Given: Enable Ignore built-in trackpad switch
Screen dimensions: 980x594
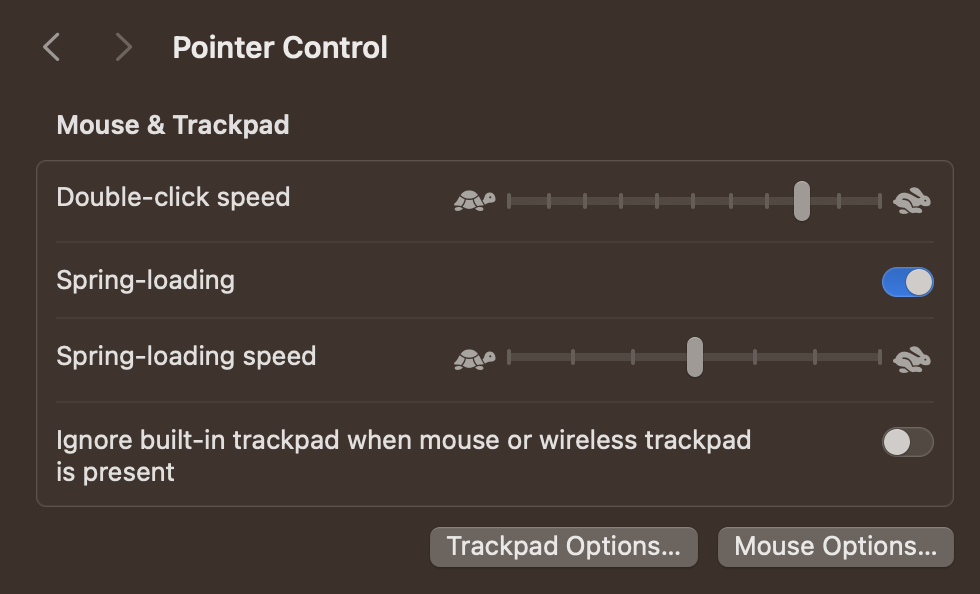Looking at the screenshot, I should tap(908, 442).
